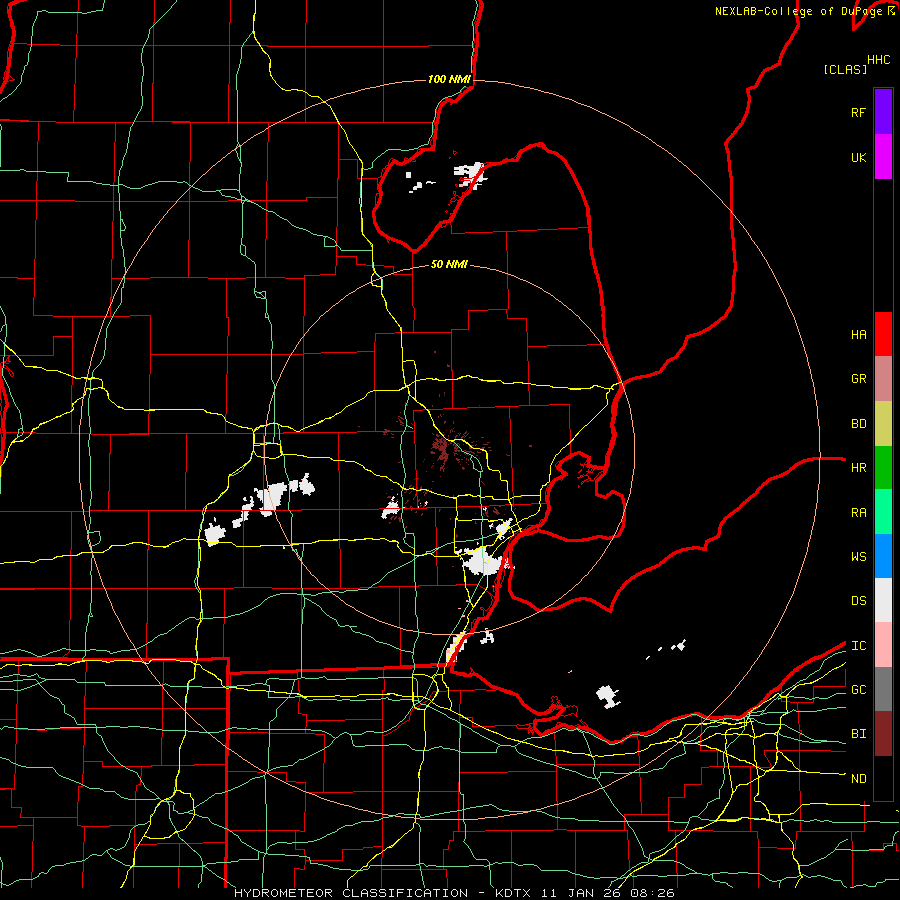The width and height of the screenshot is (900, 900).
Task: Select the dusty pink GR legend swatch
Action: coord(883,379)
